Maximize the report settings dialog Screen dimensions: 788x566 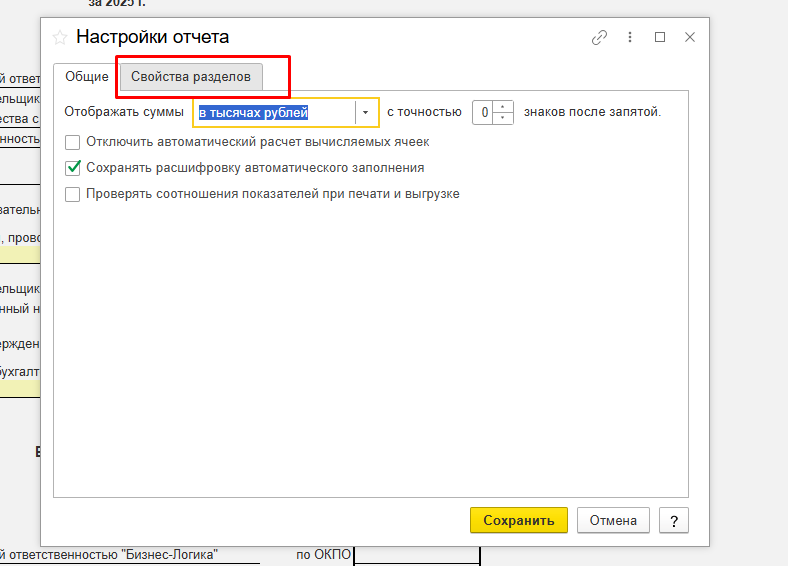[660, 37]
